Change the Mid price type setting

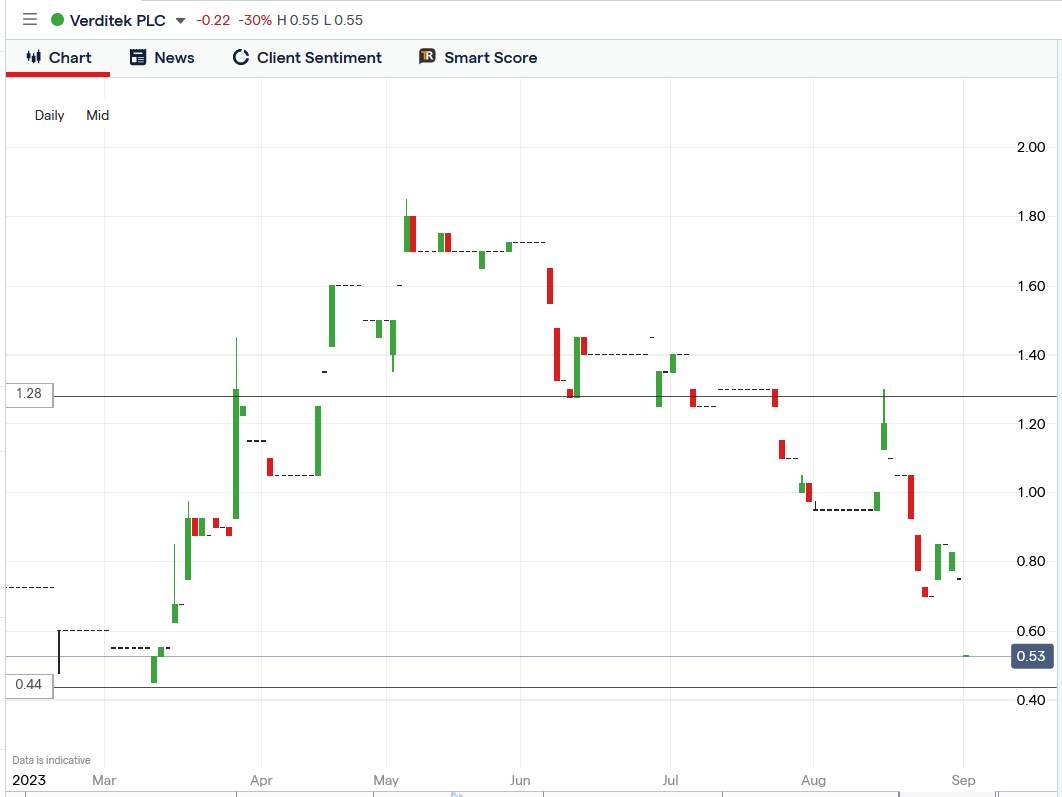click(98, 115)
